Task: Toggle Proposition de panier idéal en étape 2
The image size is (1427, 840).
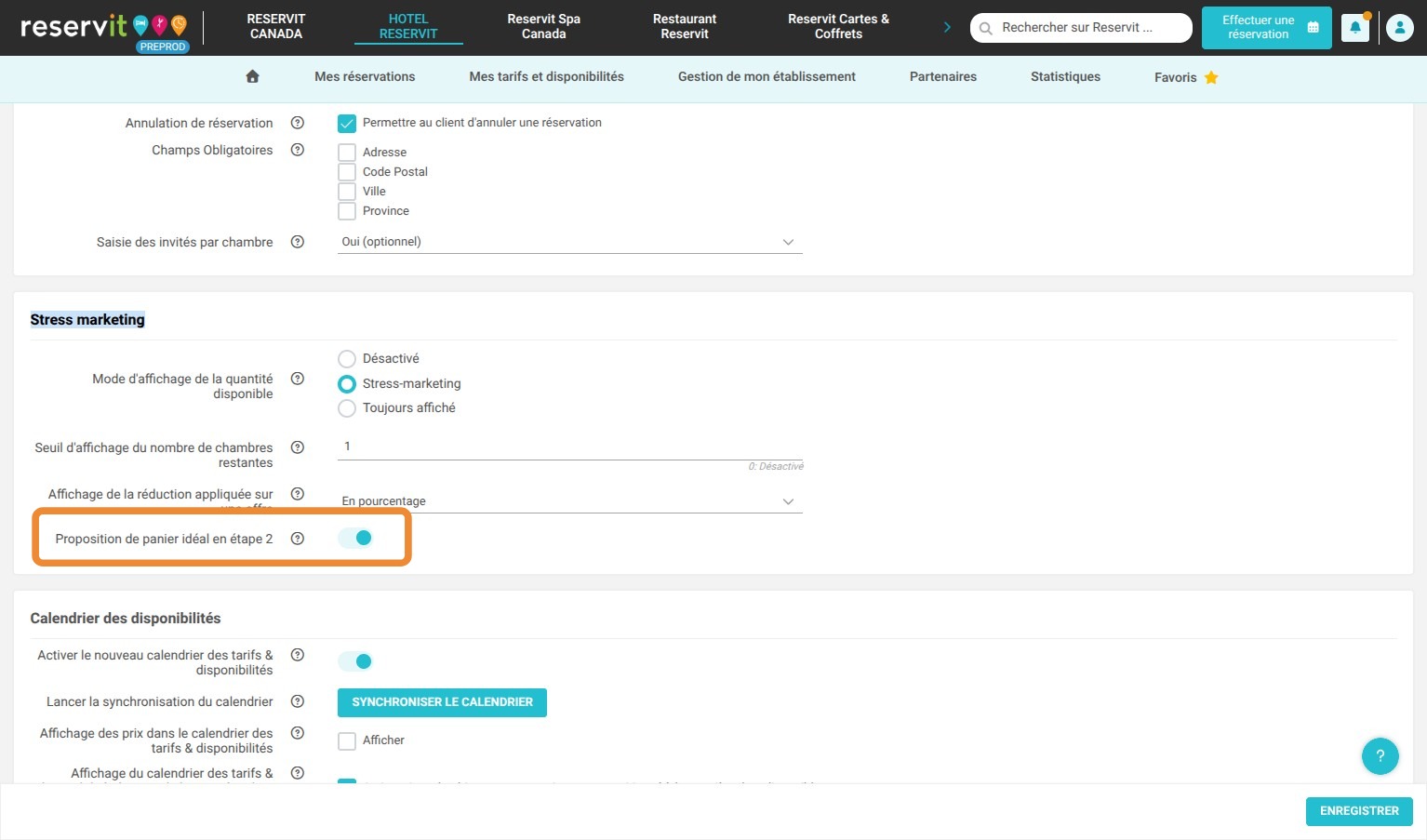Action: (355, 538)
